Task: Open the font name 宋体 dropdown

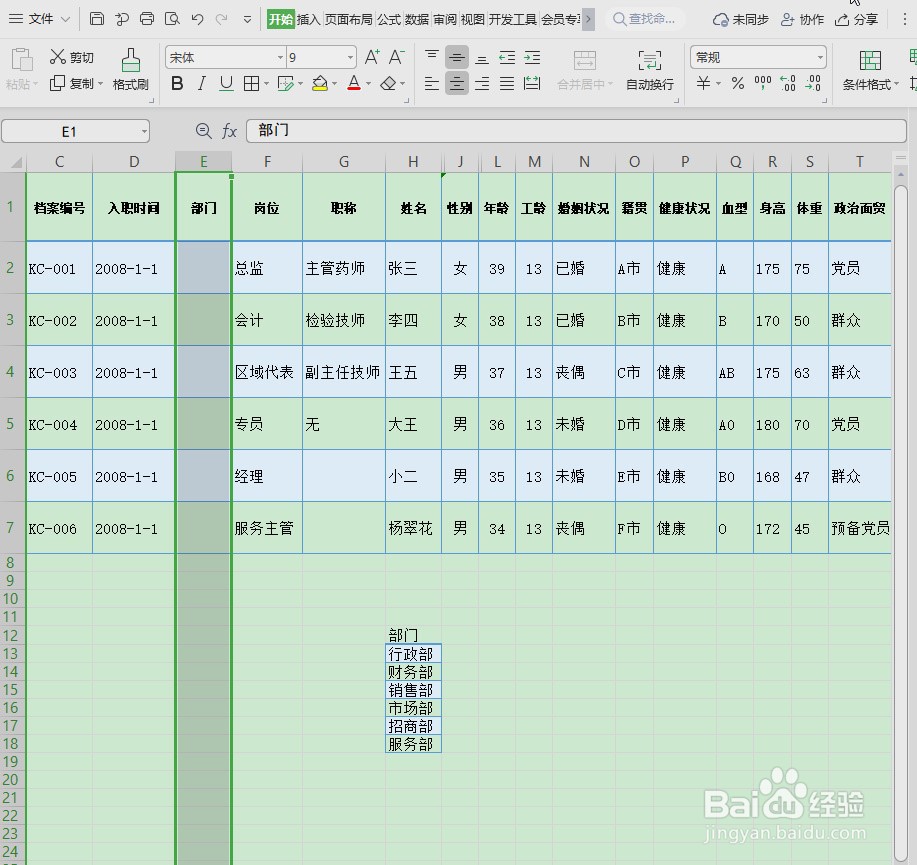Action: (280, 57)
